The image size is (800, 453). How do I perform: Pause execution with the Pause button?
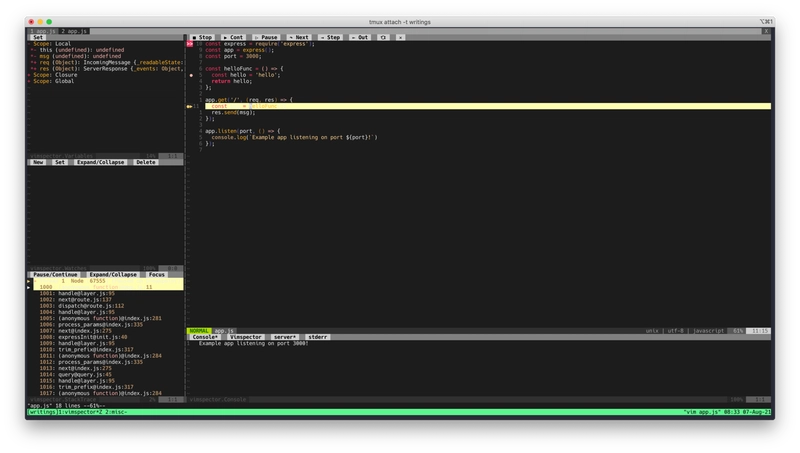coord(266,37)
